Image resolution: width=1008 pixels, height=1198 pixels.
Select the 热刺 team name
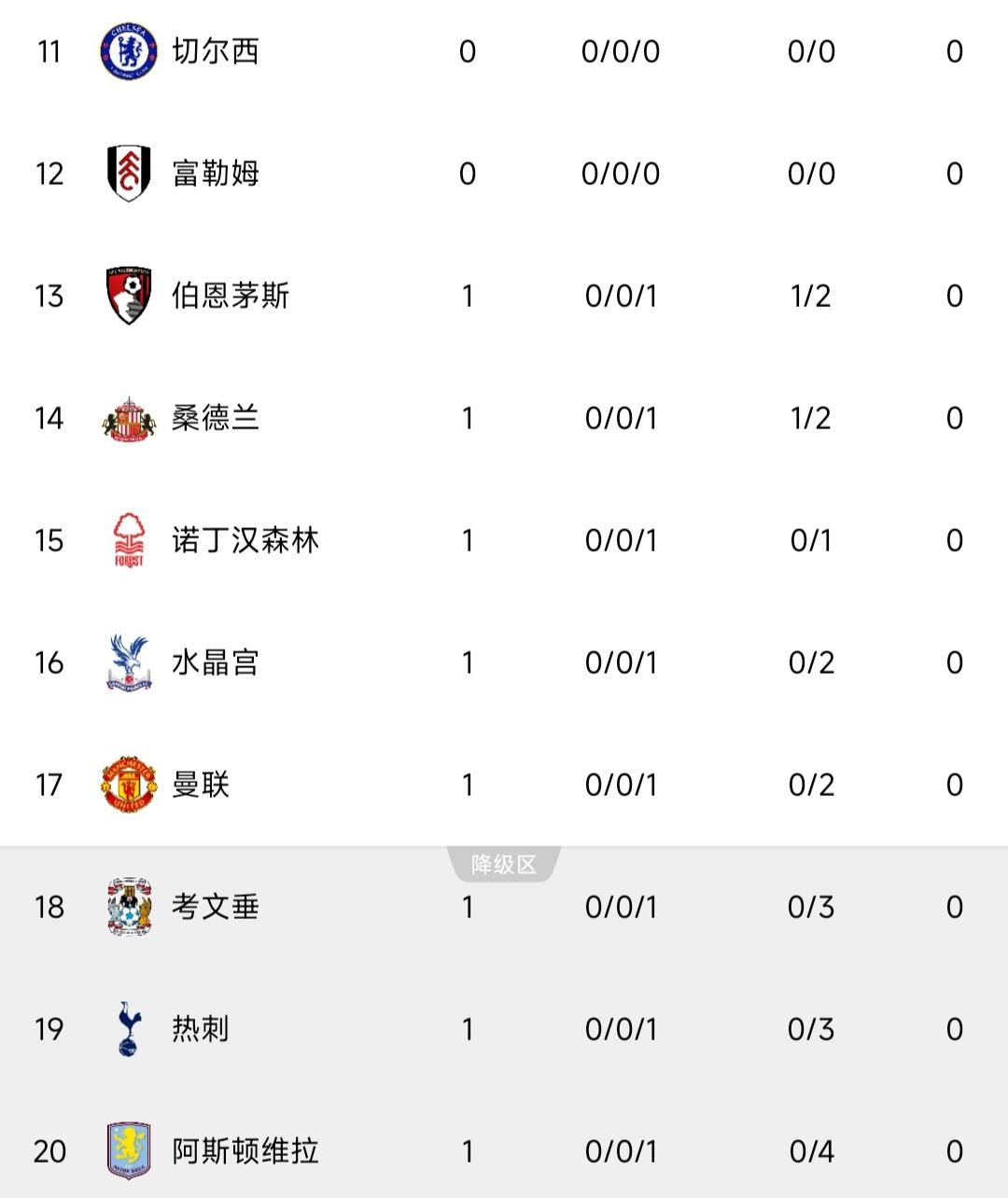point(201,1029)
